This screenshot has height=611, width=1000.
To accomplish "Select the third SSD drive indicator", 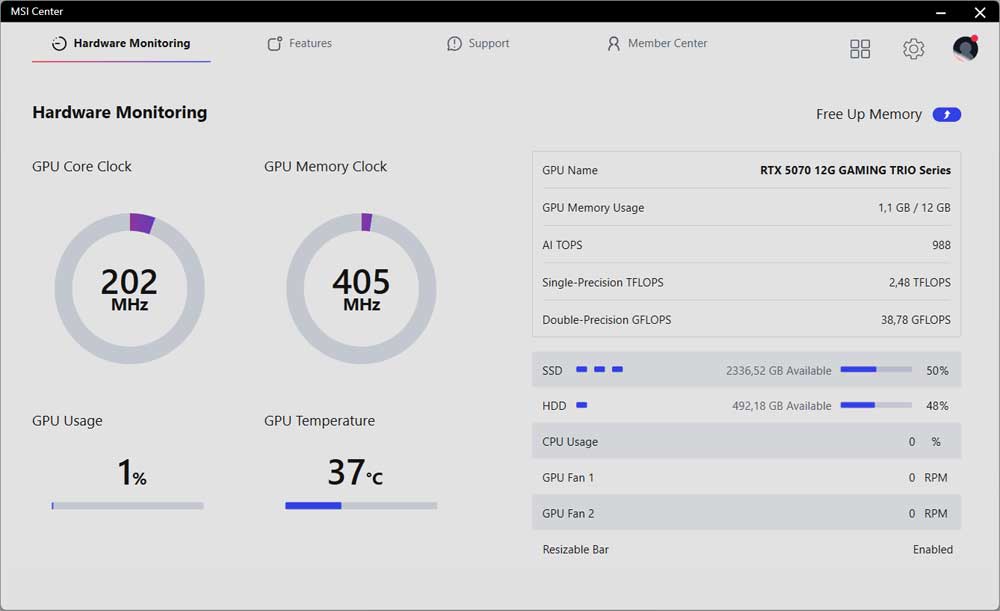I will click(617, 369).
